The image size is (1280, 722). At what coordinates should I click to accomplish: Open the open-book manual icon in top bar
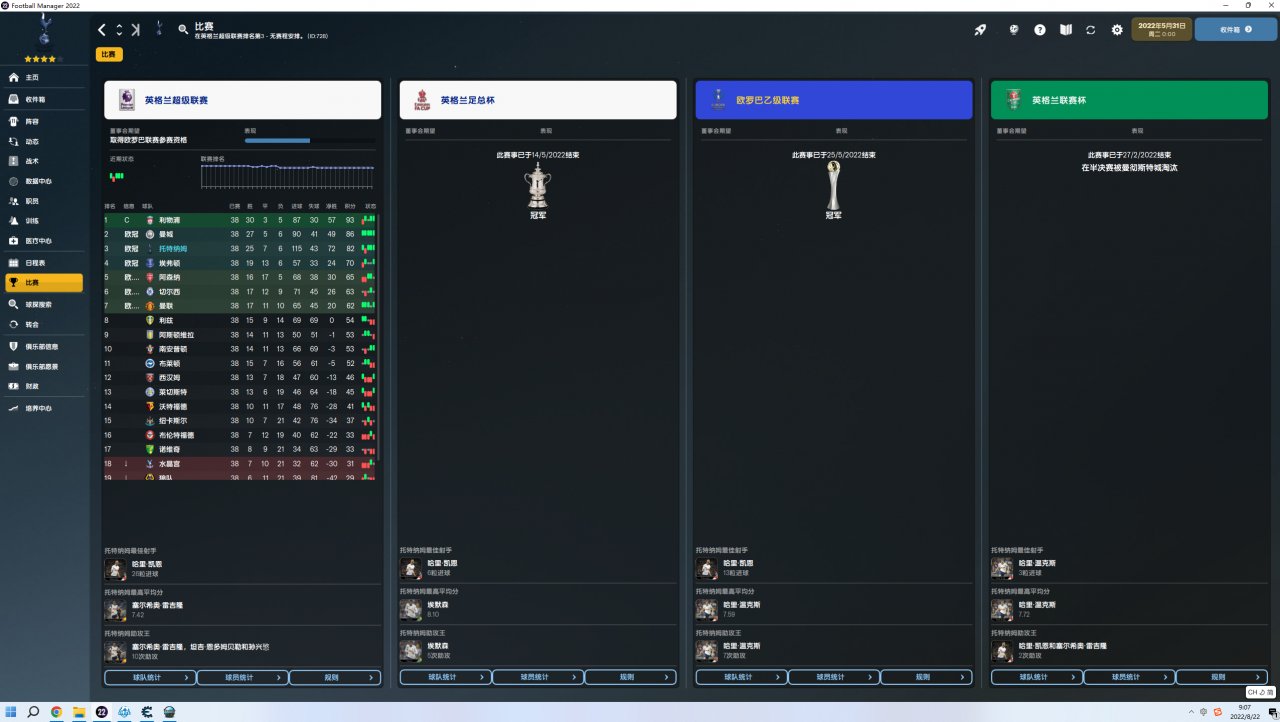[1066, 30]
